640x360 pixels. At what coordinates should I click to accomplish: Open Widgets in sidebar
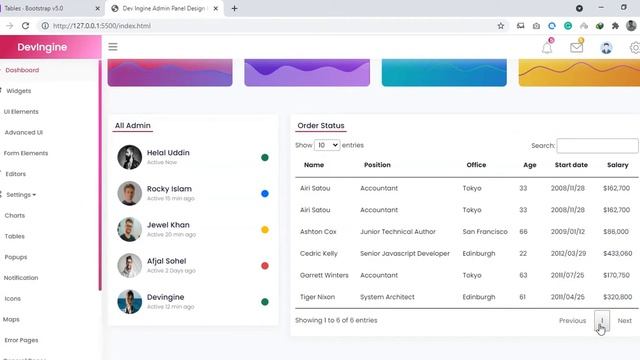click(18, 91)
